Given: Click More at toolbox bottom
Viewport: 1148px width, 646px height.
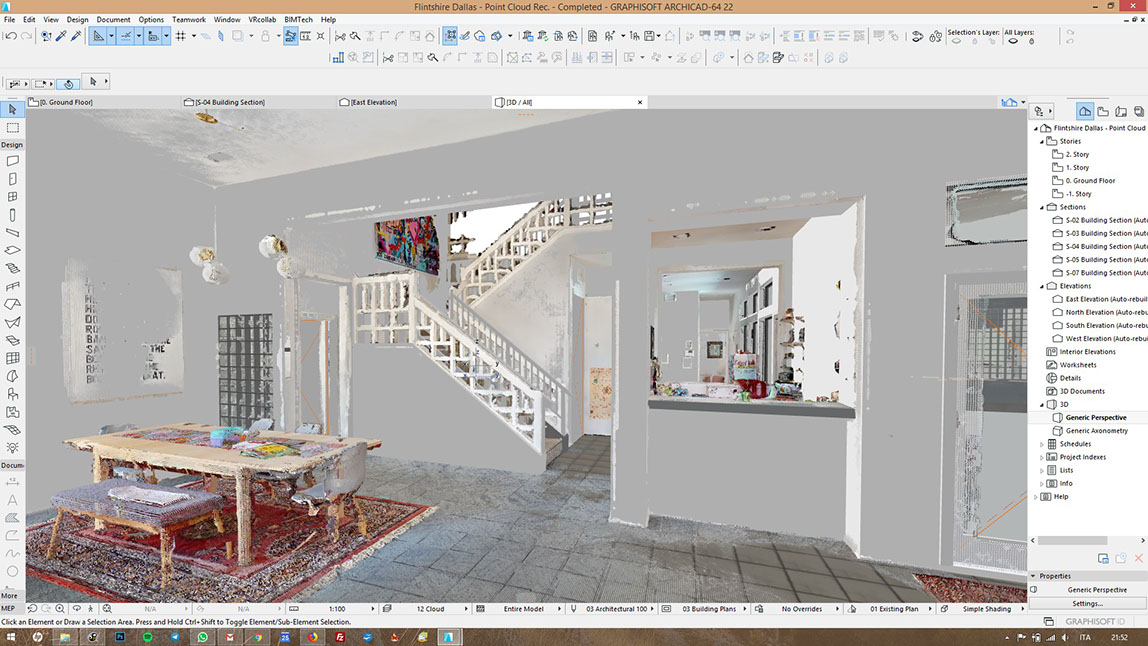Looking at the screenshot, I should [9, 596].
